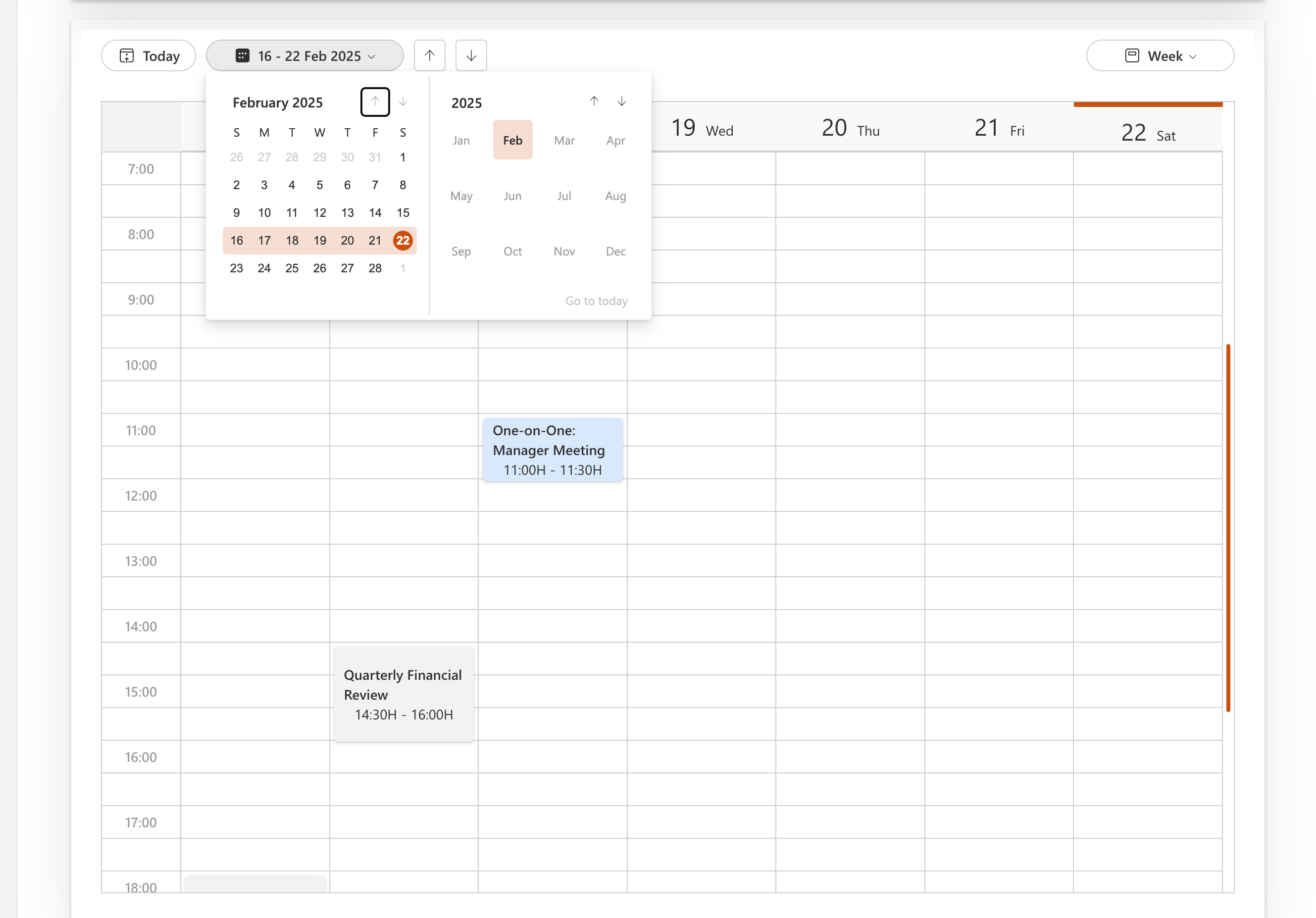
Task: Open One-on-One: Manager Meeting event
Action: (x=552, y=450)
